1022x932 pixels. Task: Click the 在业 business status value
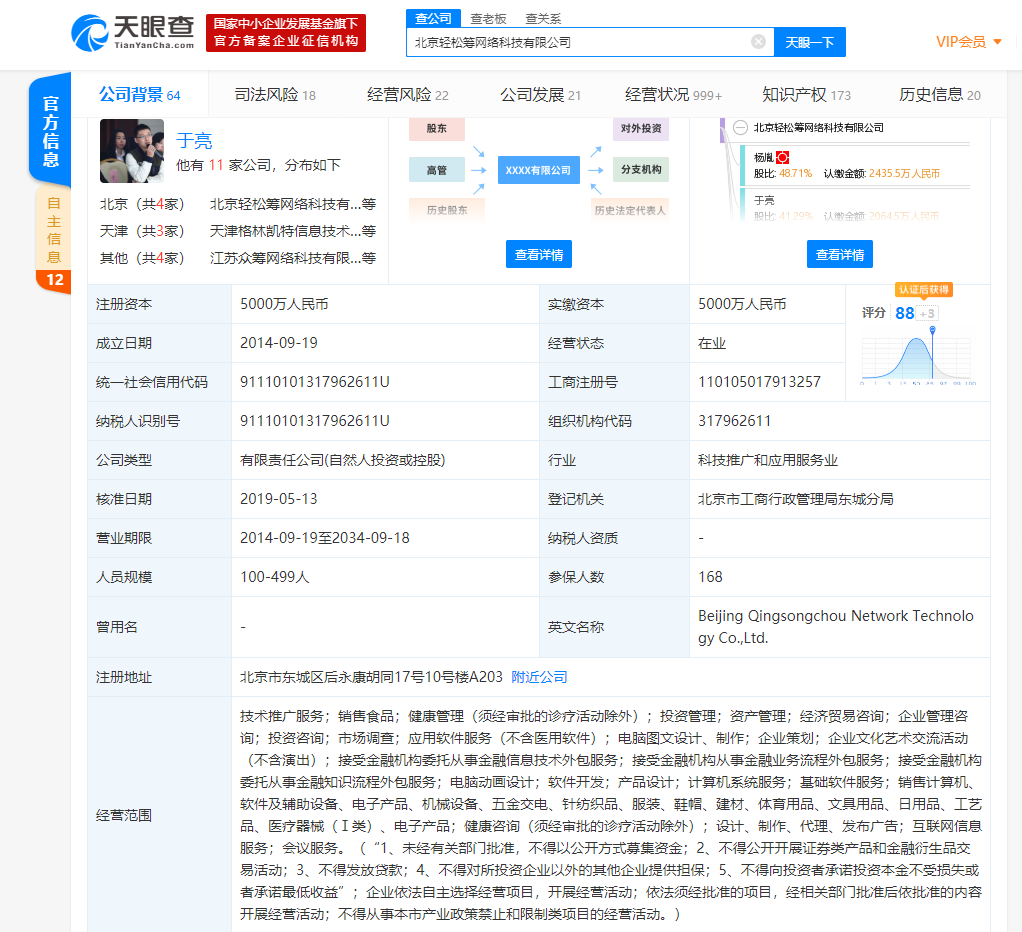[x=712, y=343]
